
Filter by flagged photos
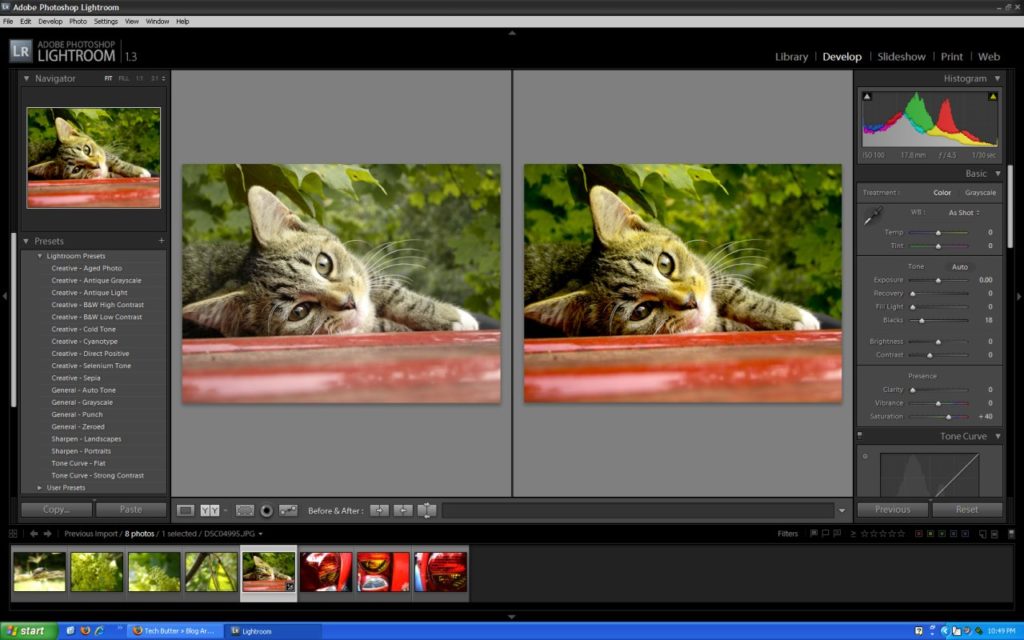click(814, 534)
